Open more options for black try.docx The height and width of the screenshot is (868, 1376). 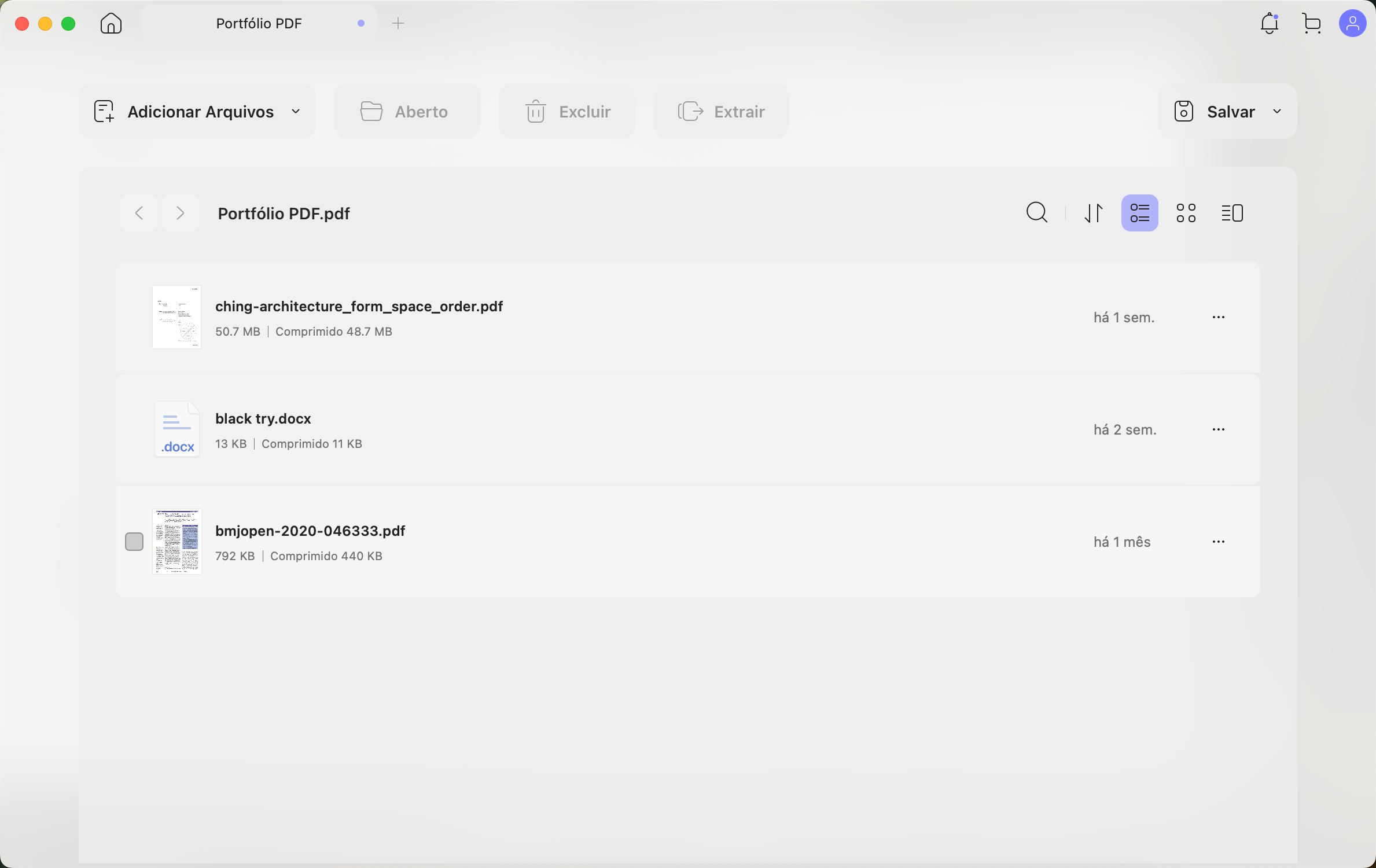(x=1219, y=429)
